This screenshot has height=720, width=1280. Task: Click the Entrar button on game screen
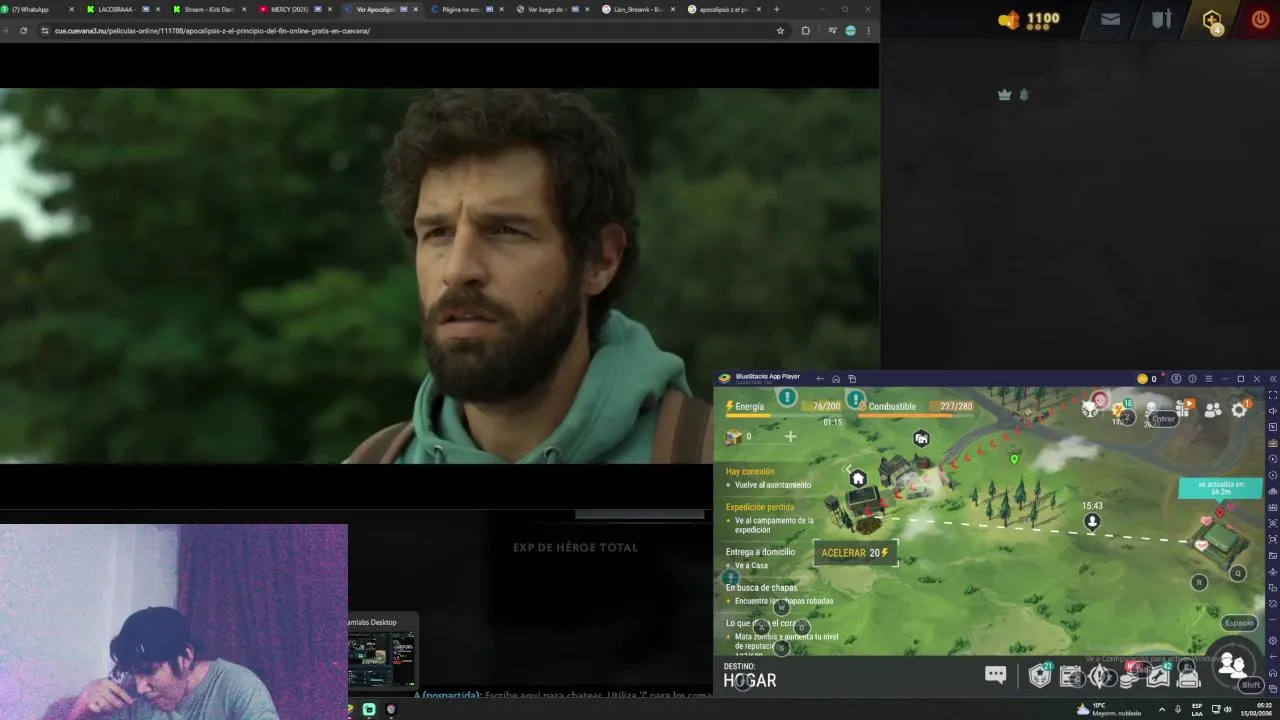1163,419
